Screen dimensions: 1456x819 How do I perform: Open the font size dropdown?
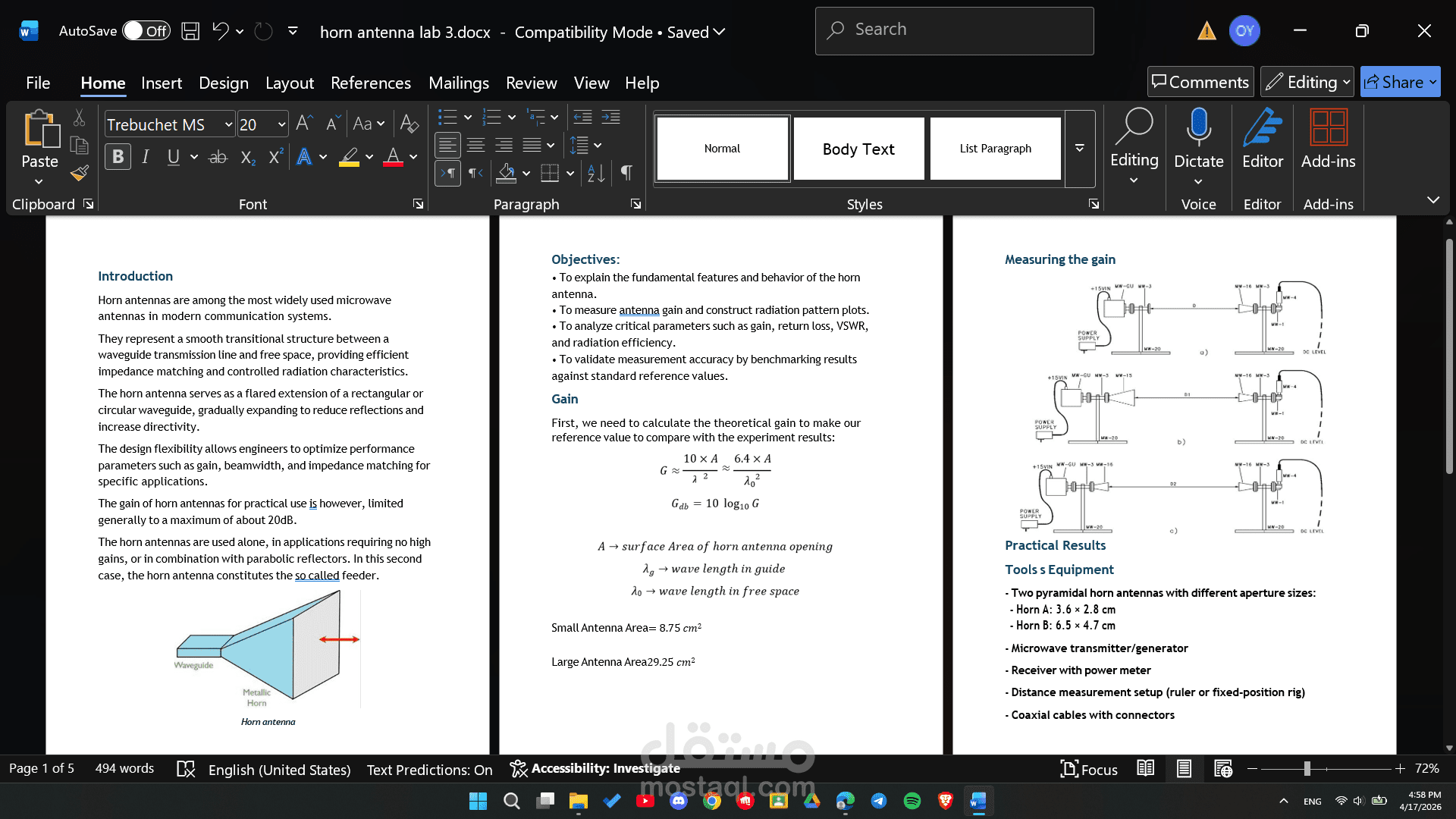pos(281,124)
